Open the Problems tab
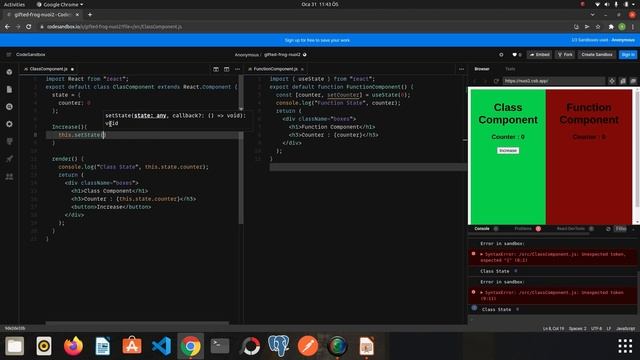This screenshot has height=360, width=640. tap(523, 229)
